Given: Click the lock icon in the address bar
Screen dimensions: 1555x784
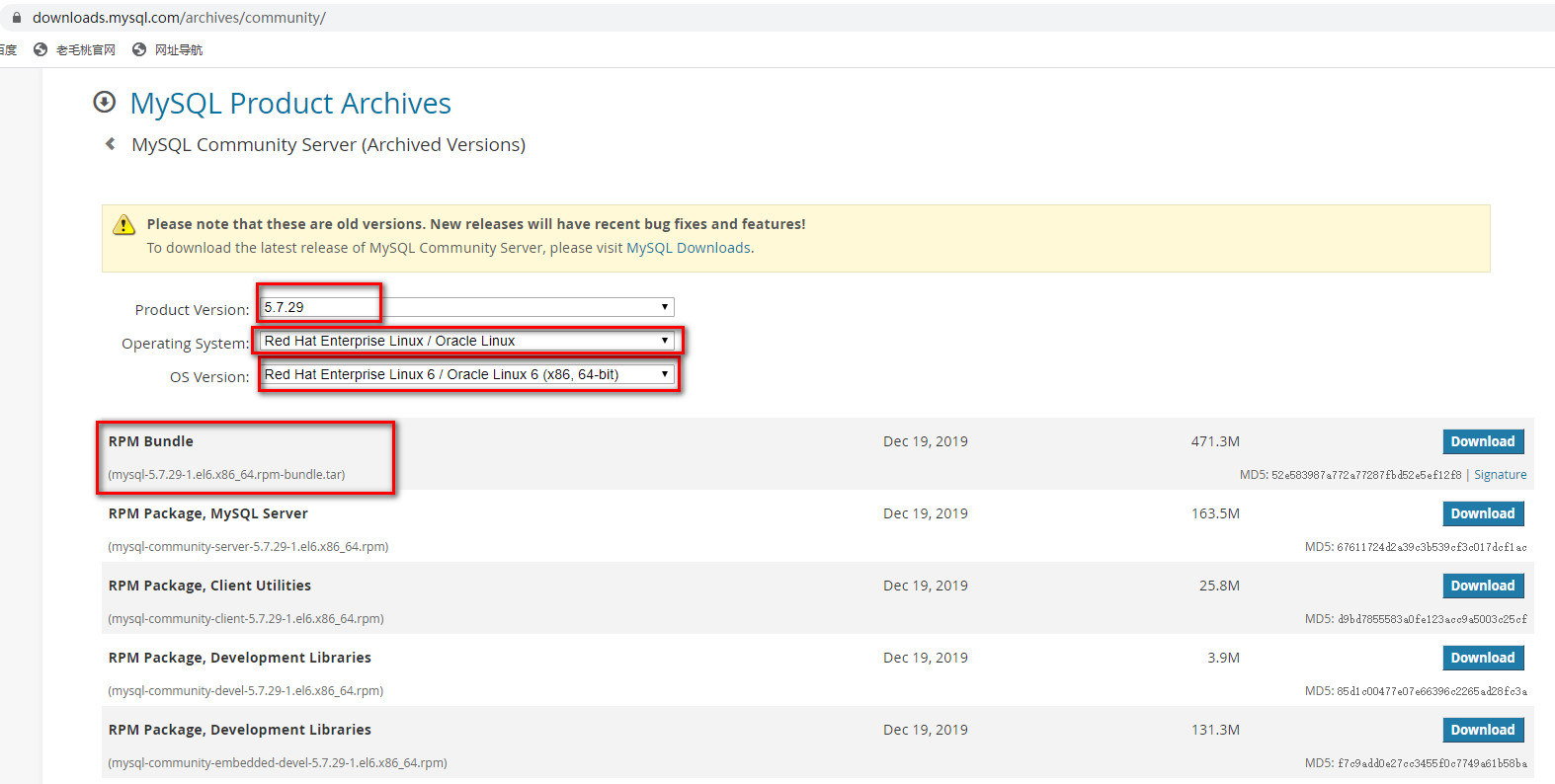Looking at the screenshot, I should click(x=17, y=18).
